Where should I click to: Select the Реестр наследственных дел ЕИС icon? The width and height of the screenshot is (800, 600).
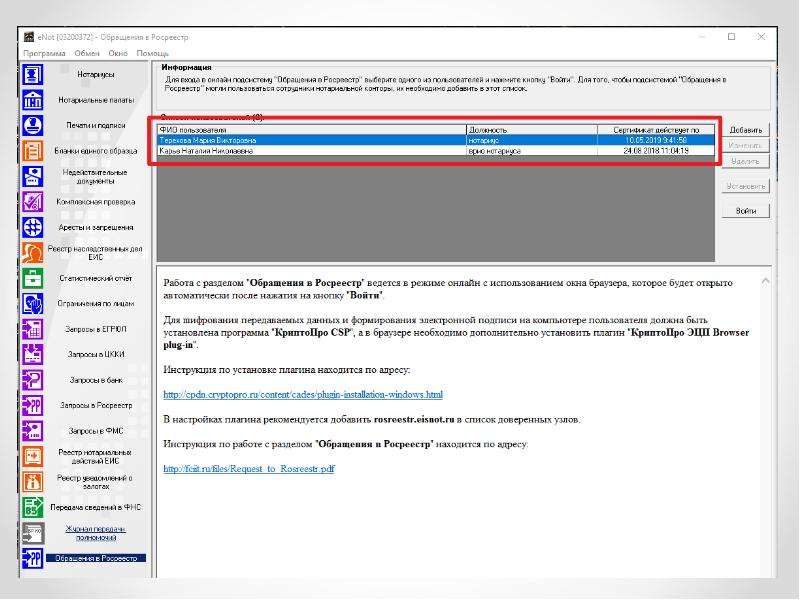(x=33, y=253)
